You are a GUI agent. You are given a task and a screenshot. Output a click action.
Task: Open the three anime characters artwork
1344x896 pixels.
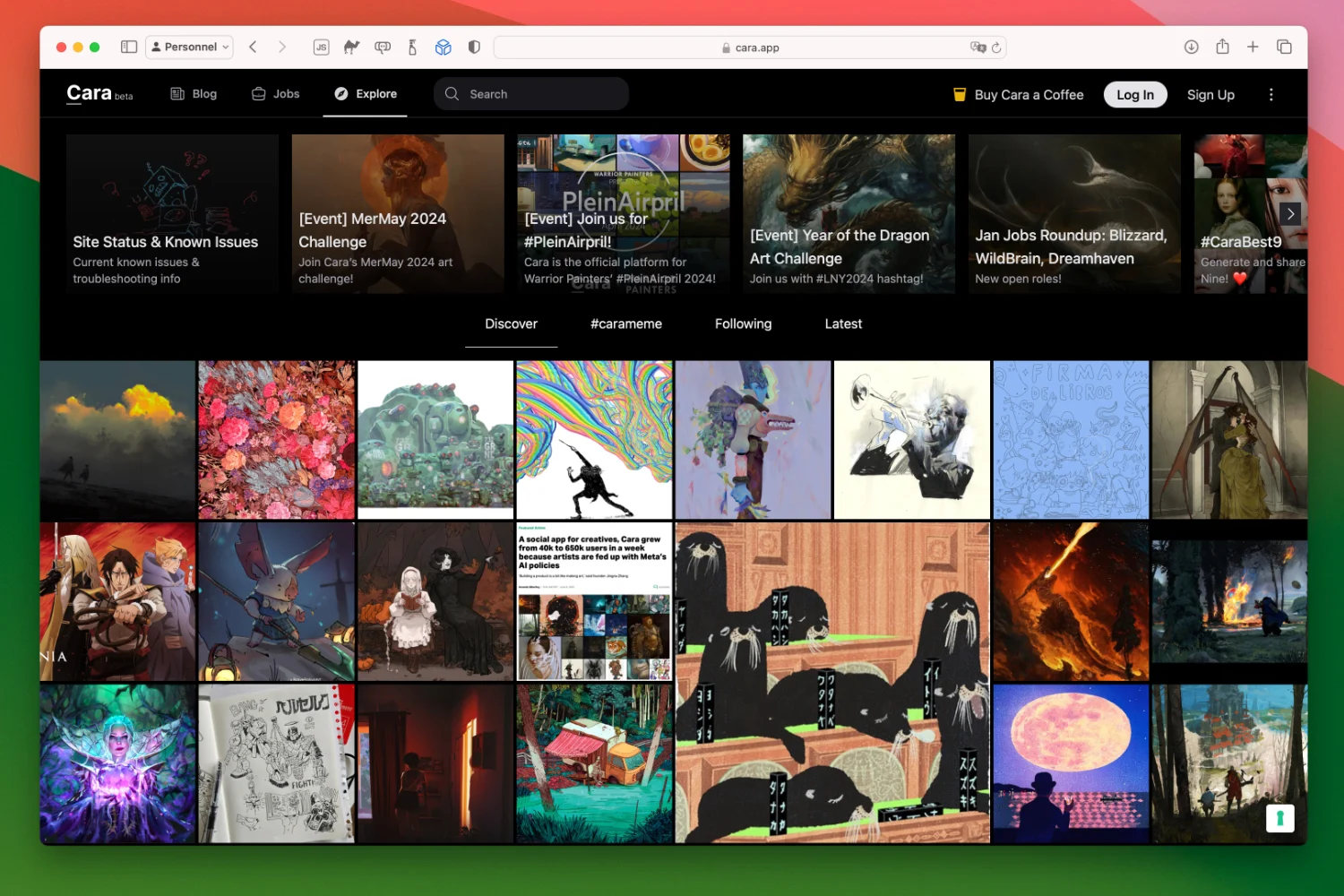coord(117,602)
